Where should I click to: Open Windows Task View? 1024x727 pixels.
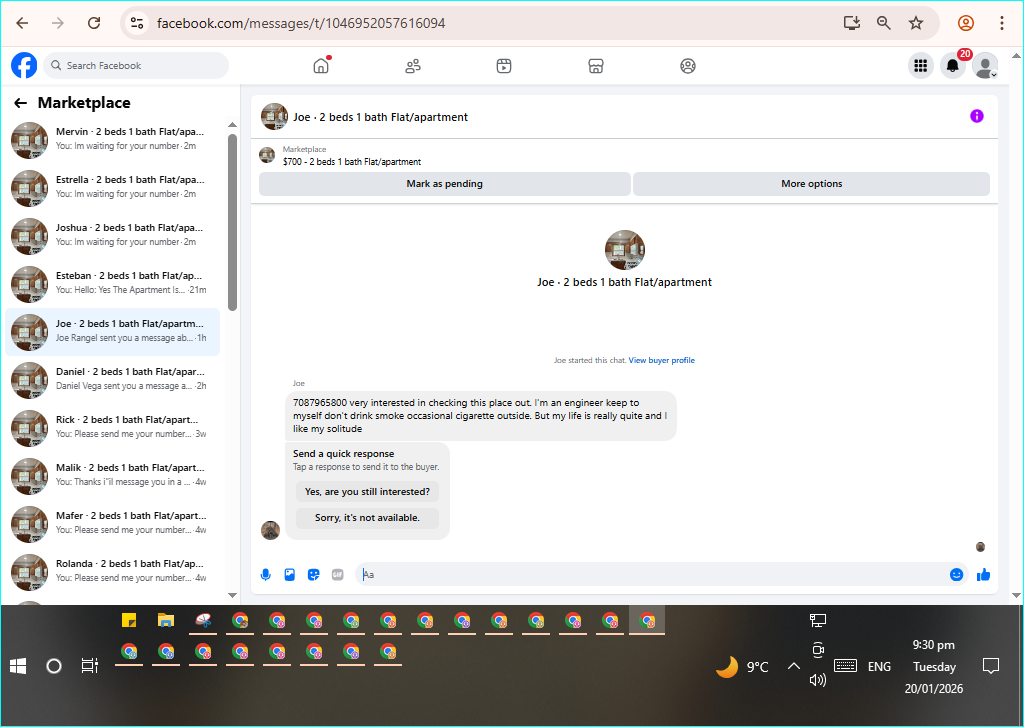[x=89, y=666]
